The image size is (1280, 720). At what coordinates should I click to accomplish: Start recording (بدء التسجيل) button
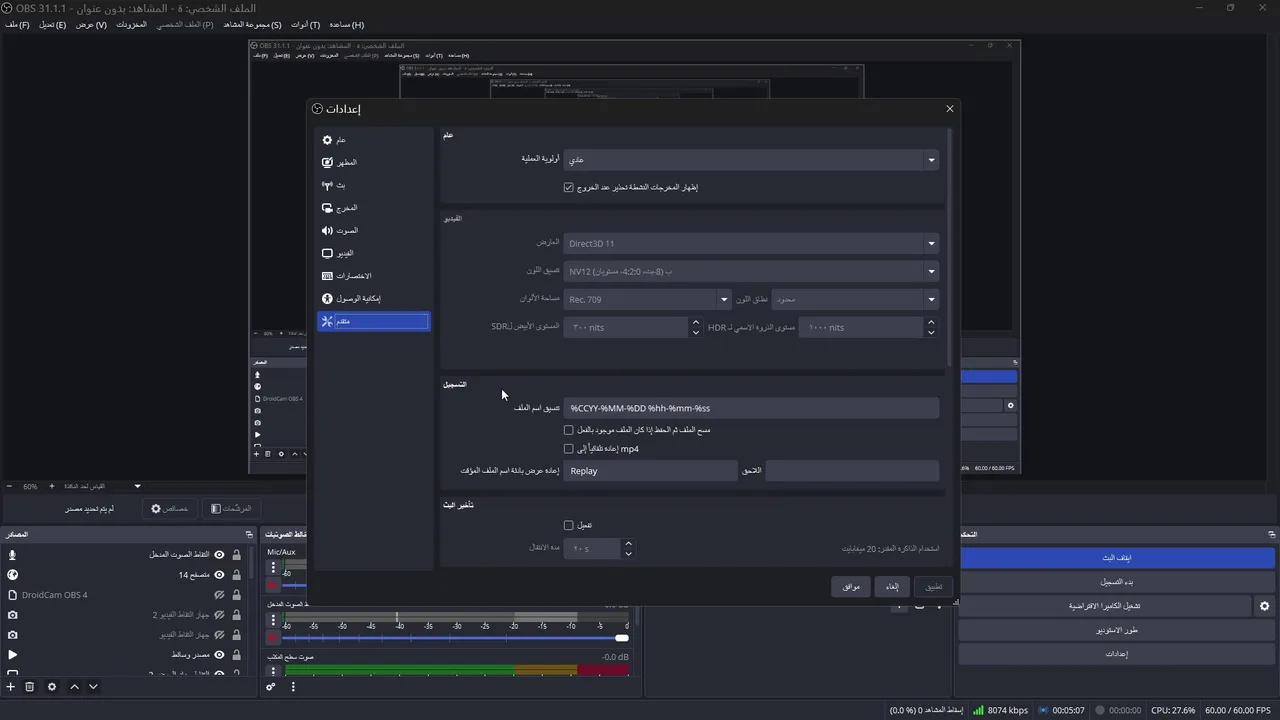click(1116, 582)
